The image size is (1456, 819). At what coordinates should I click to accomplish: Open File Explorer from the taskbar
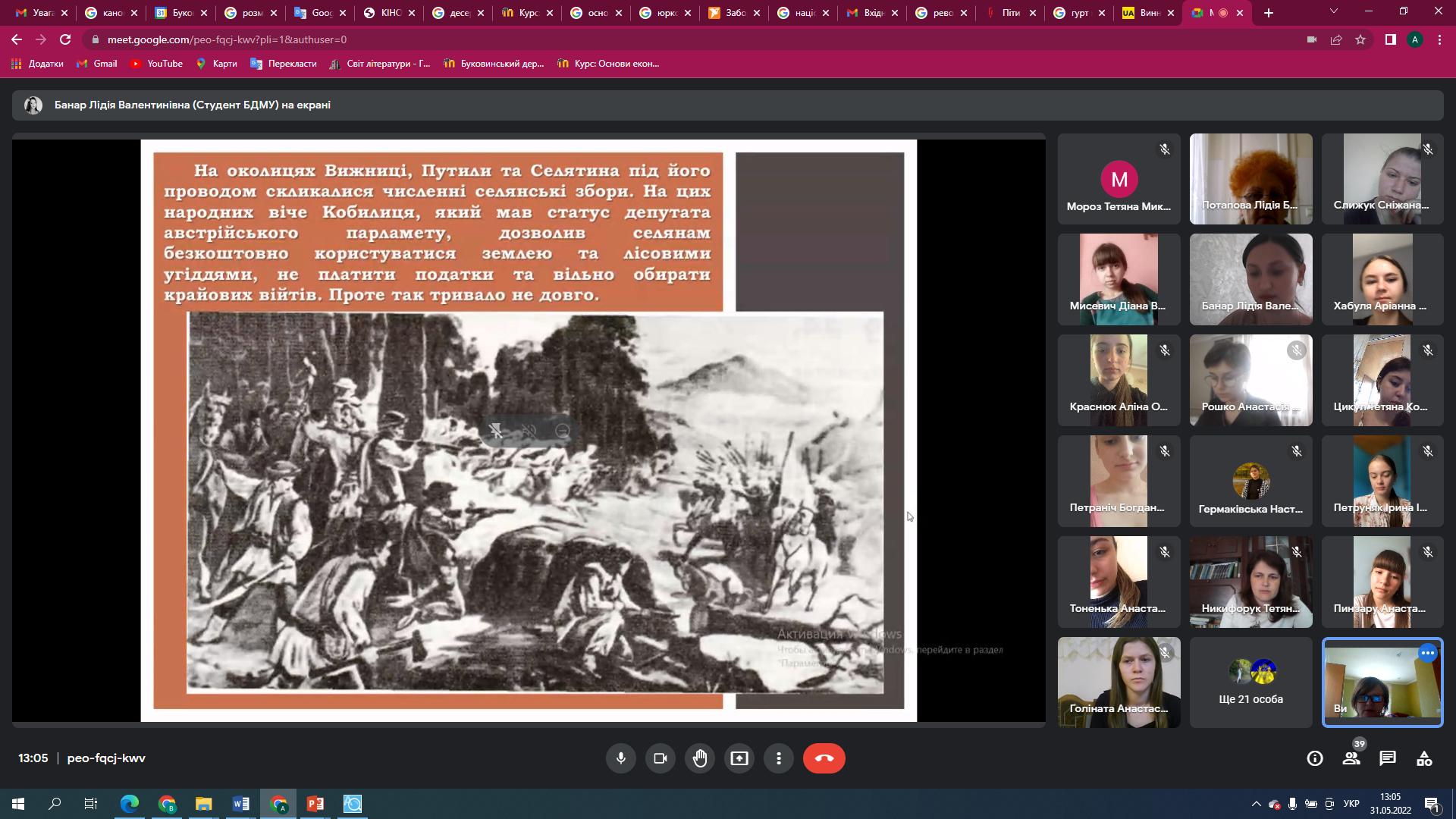[x=204, y=804]
